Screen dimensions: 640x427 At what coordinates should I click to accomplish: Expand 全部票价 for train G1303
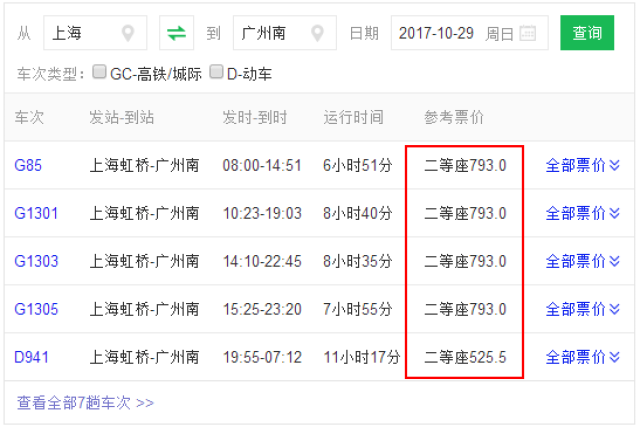coord(583,261)
